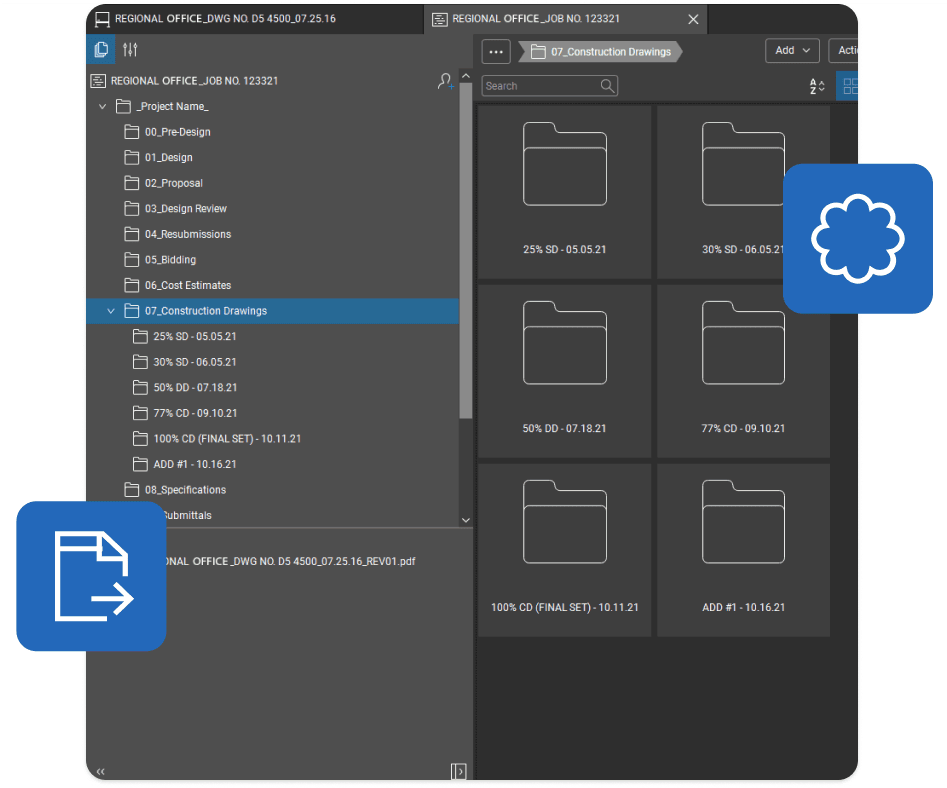
Task: Switch to grid thumbnail view
Action: point(848,86)
